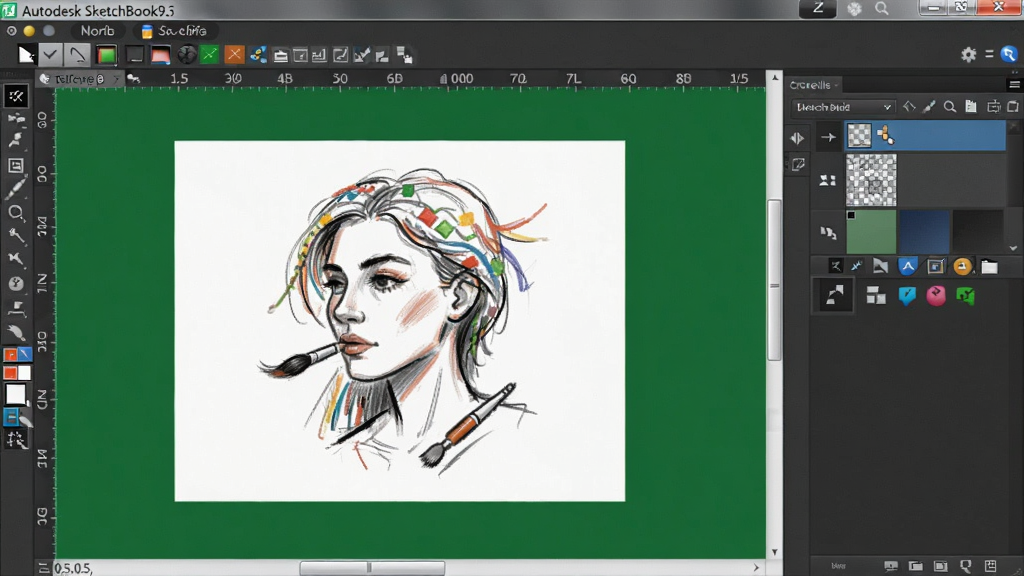Click the dark square icon in top toolbar
Image resolution: width=1024 pixels, height=576 pixels.
(135, 55)
